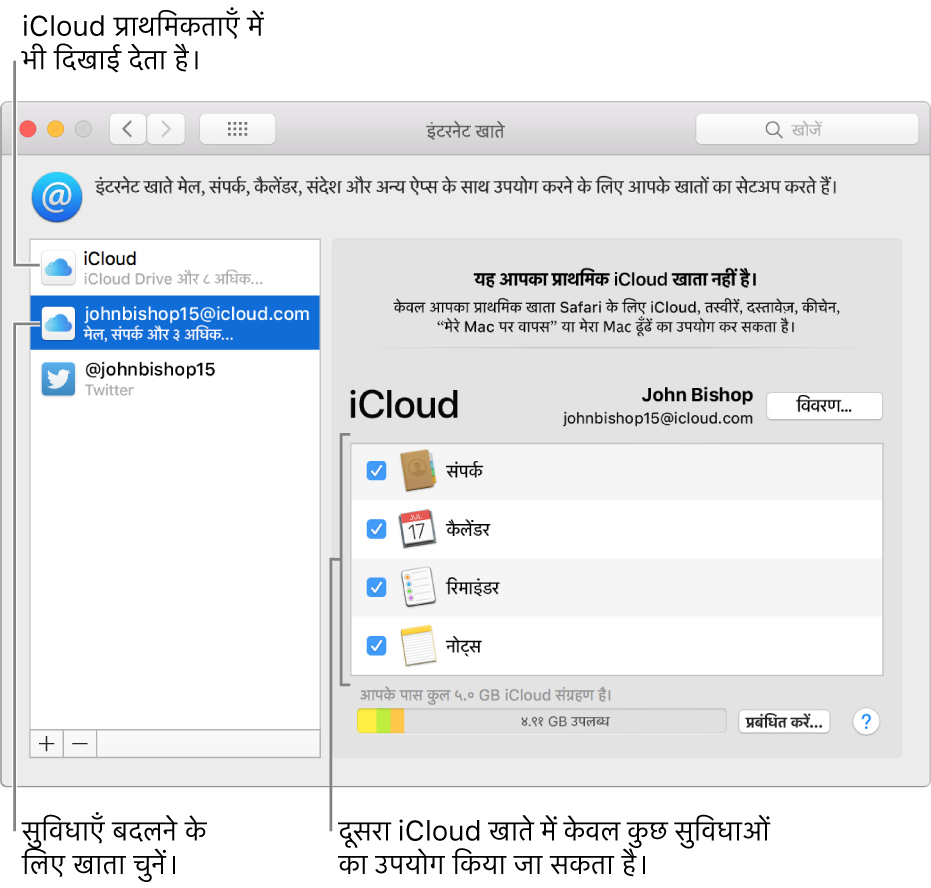This screenshot has width=931, height=888.
Task: Open iCloud storage via प्रबंधित करें... button
Action: pyautogui.click(x=784, y=721)
